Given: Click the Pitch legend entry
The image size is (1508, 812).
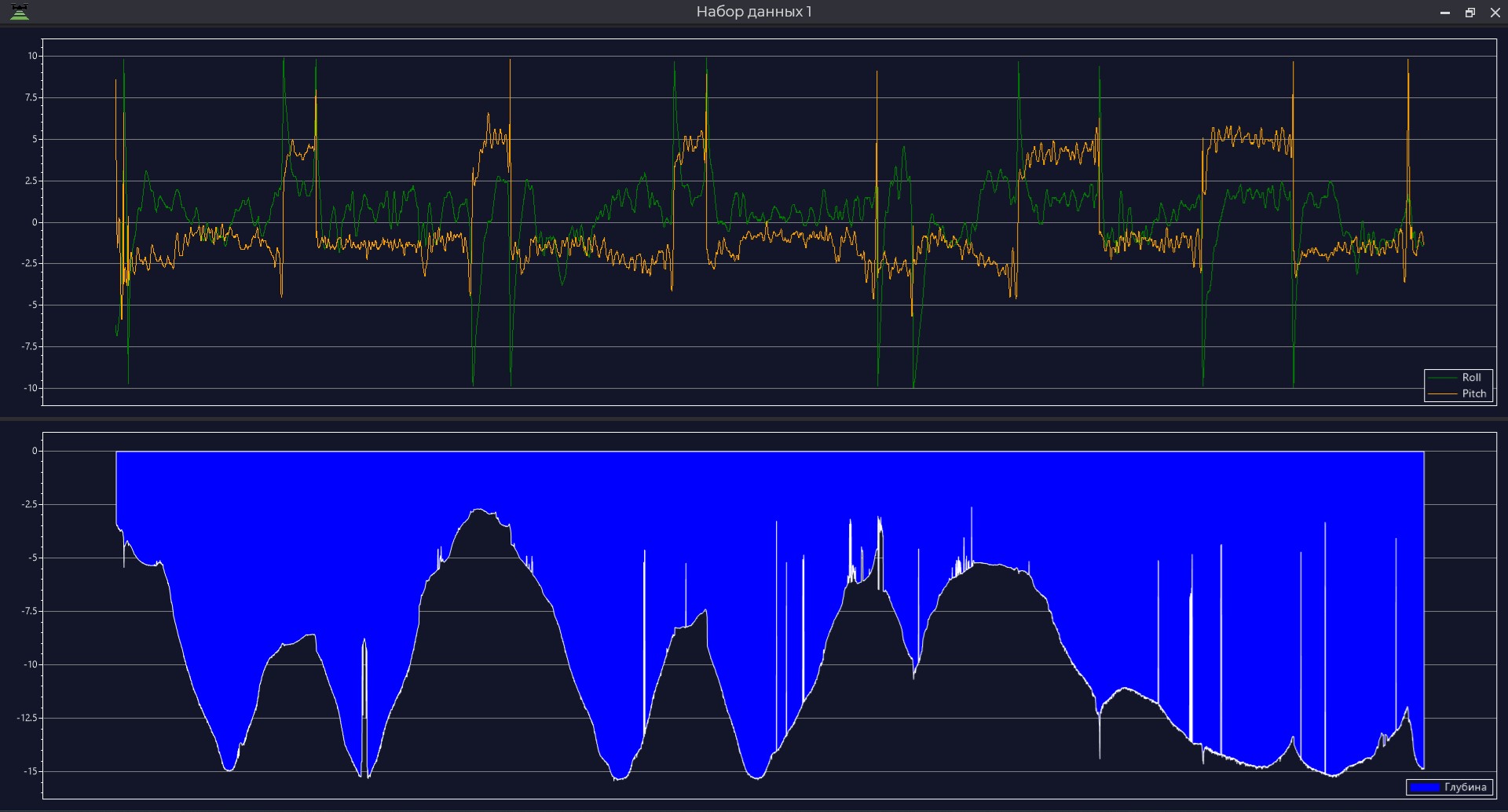Looking at the screenshot, I should (x=1458, y=393).
